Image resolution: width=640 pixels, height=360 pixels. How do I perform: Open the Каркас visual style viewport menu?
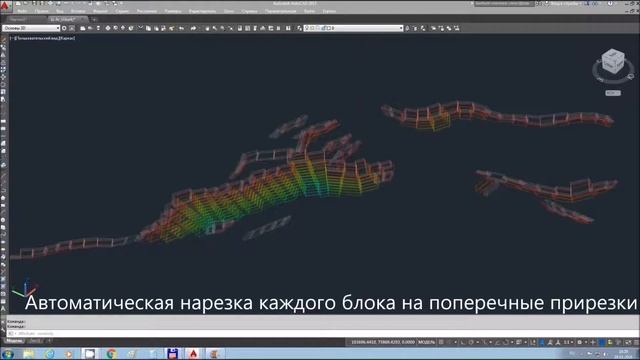tap(67, 38)
